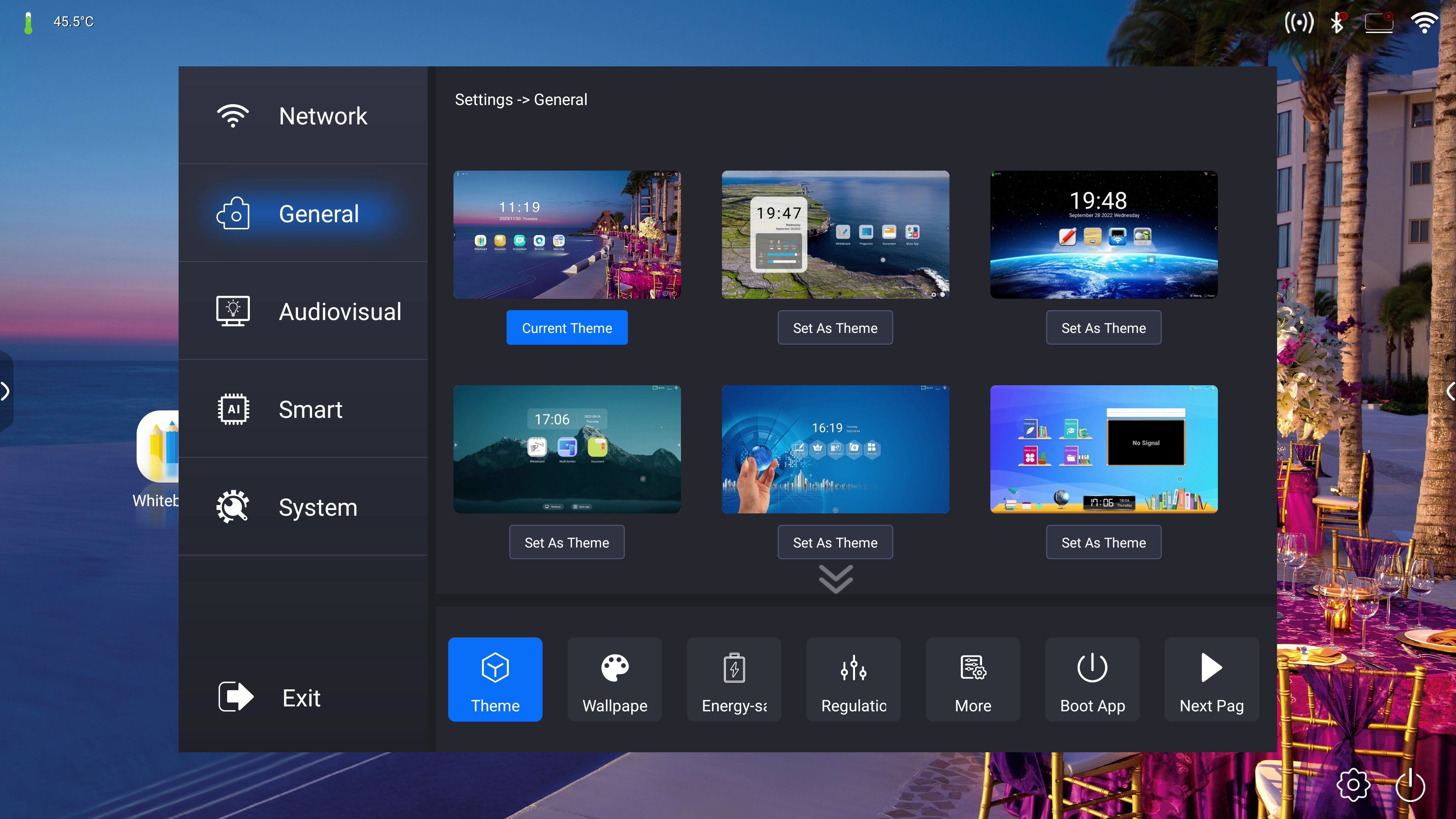Open the Boot App tile

click(1092, 679)
